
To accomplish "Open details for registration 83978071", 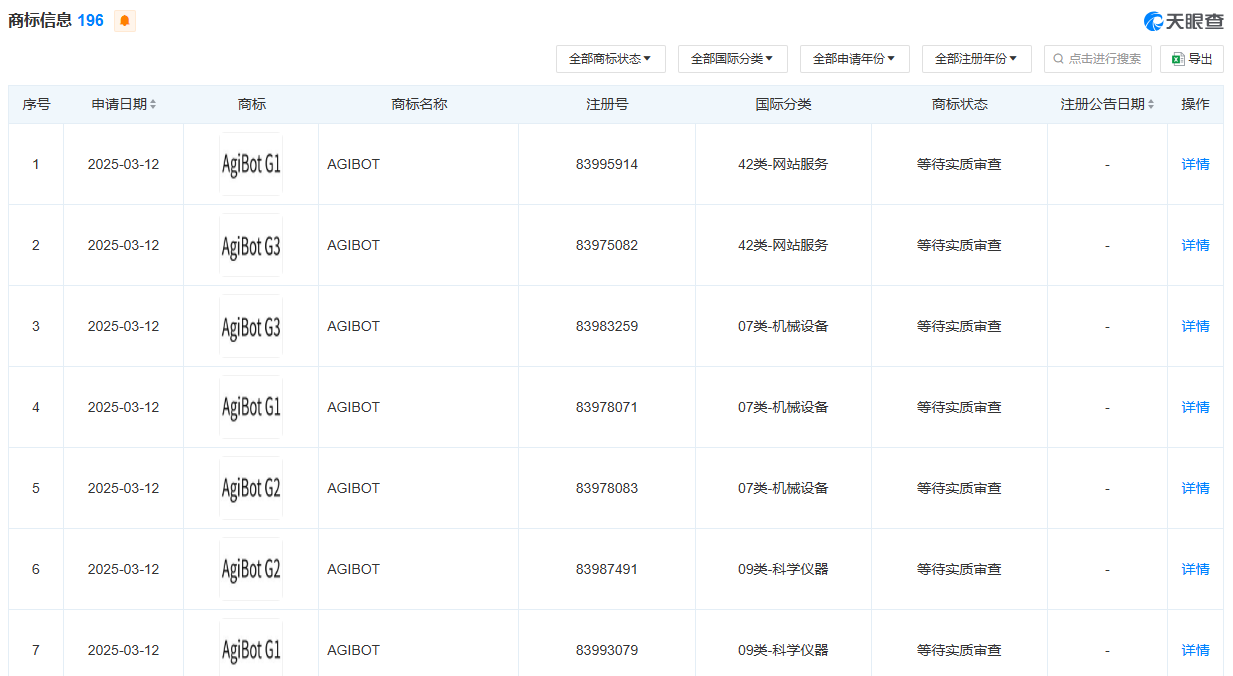I will click(1195, 407).
